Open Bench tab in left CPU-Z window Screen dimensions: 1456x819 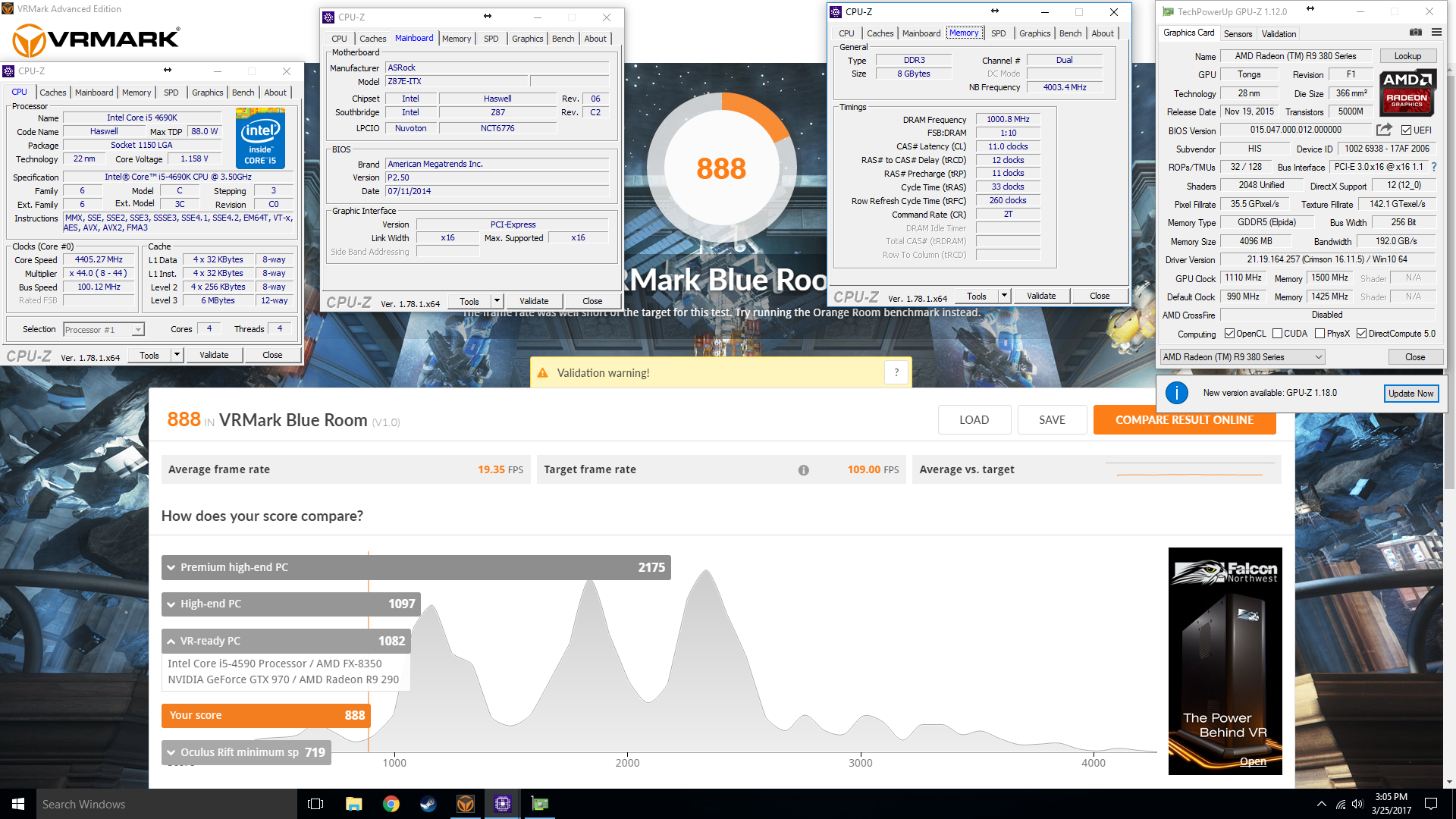[243, 93]
